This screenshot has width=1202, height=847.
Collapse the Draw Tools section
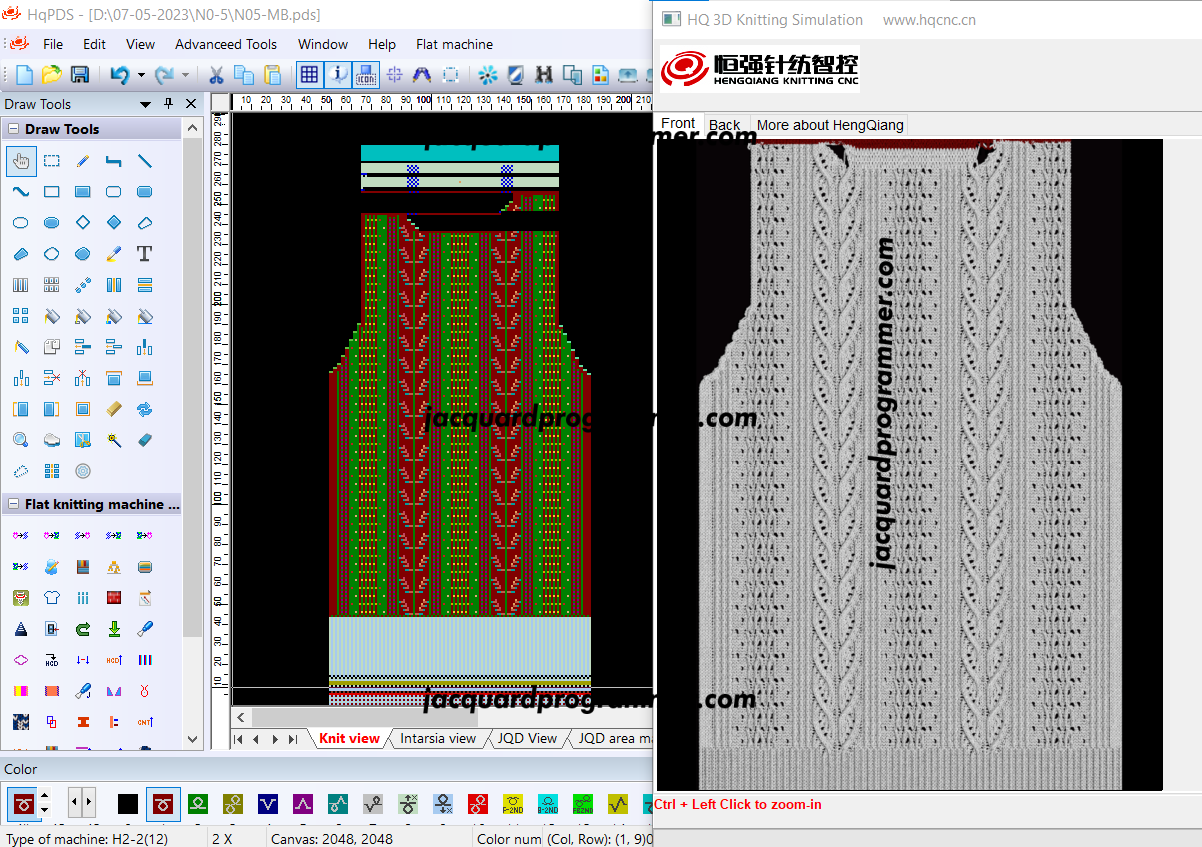click(14, 129)
